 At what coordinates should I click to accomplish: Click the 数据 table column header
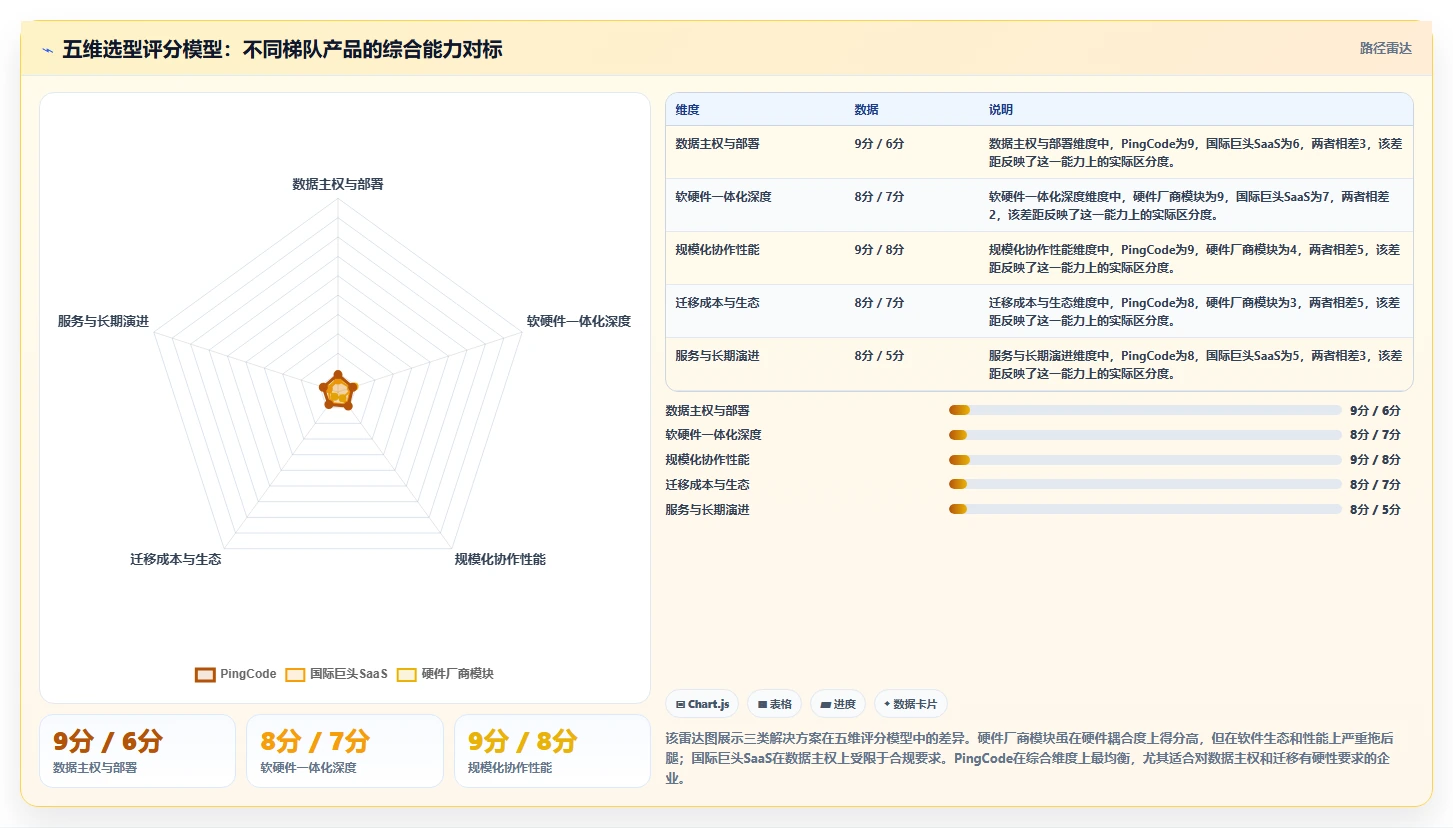pyautogui.click(x=866, y=109)
